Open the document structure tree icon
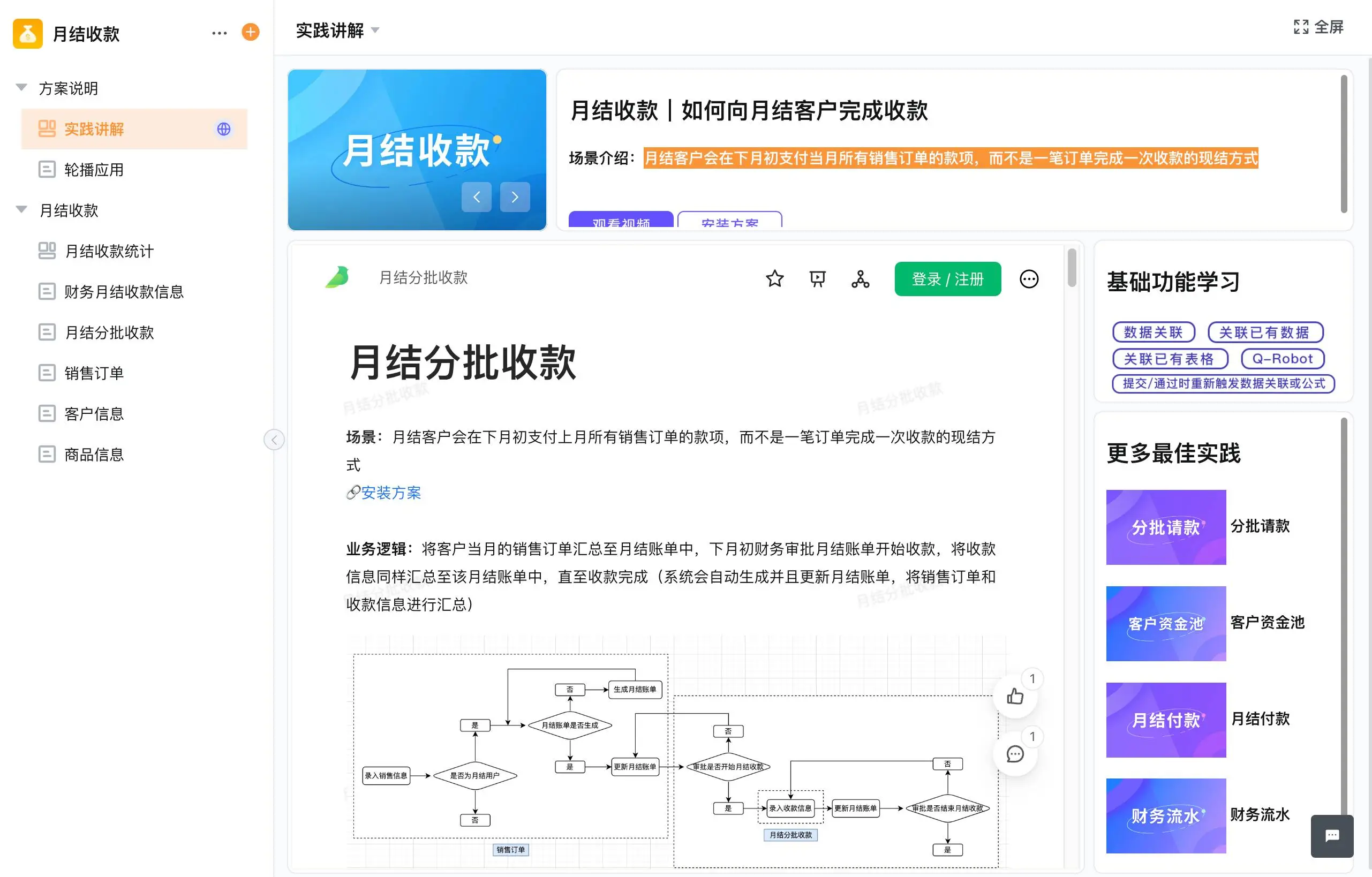 coord(860,279)
